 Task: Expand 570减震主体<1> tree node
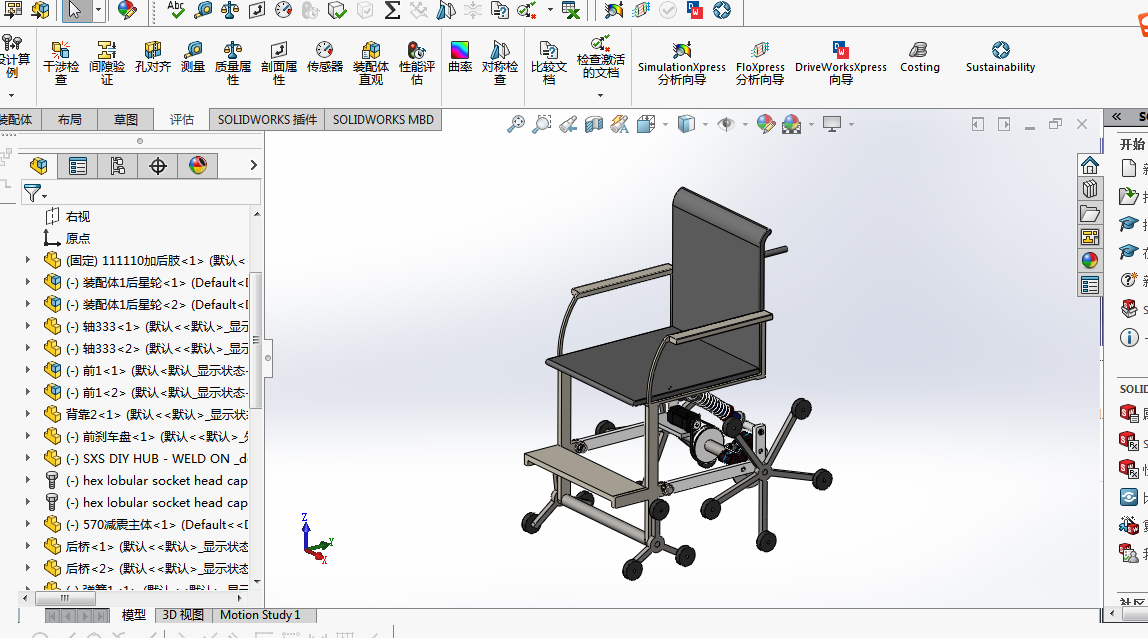28,524
